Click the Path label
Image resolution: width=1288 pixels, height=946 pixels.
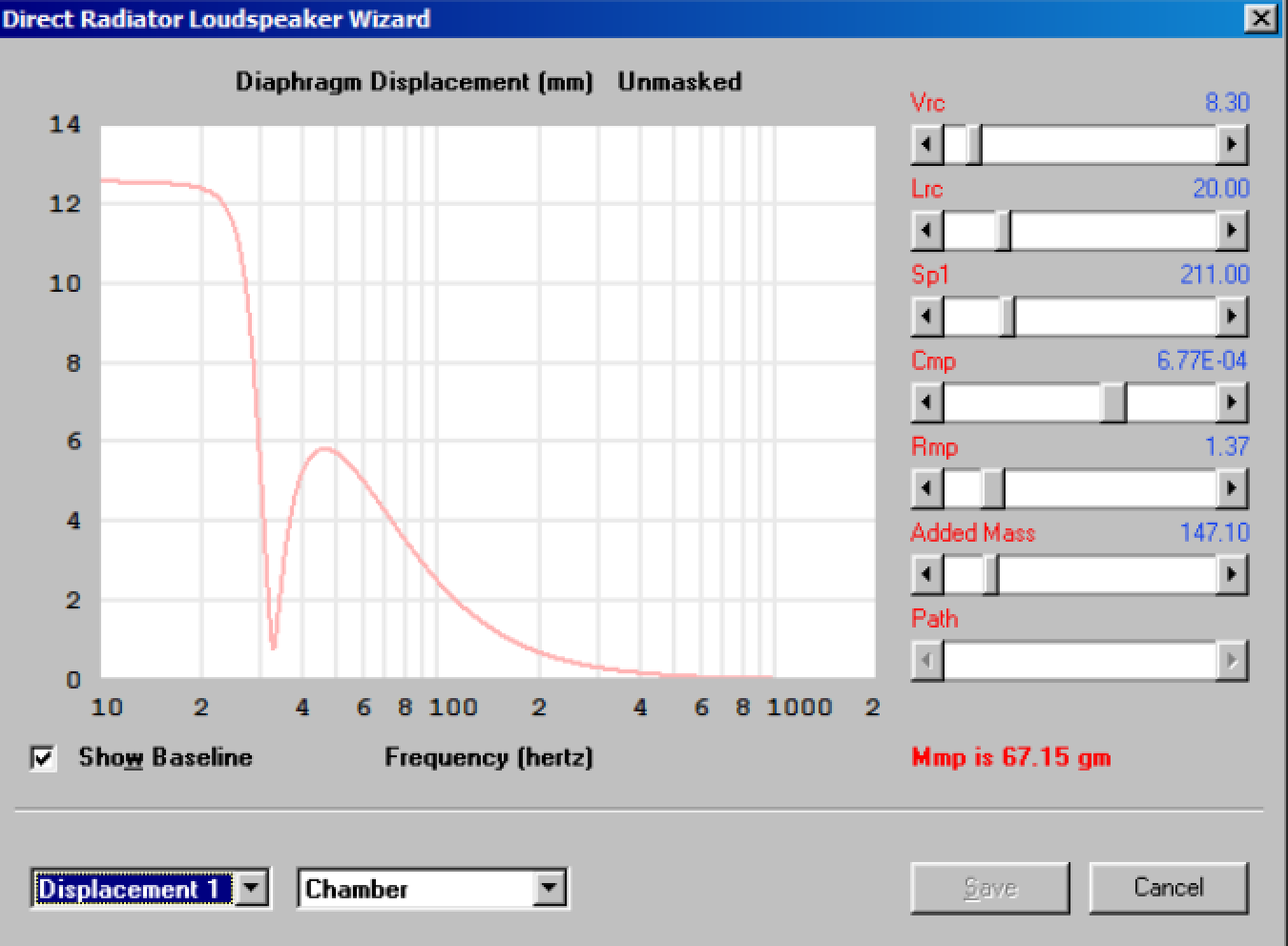[934, 618]
